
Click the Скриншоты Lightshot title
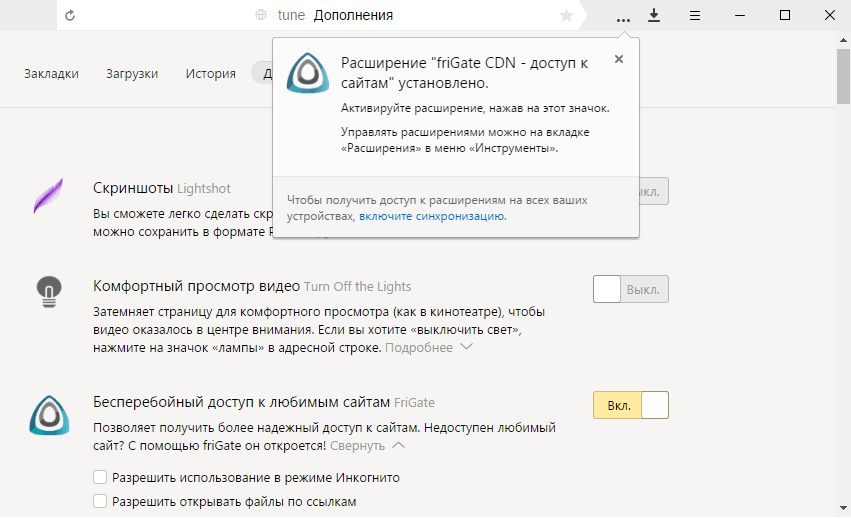[162, 188]
